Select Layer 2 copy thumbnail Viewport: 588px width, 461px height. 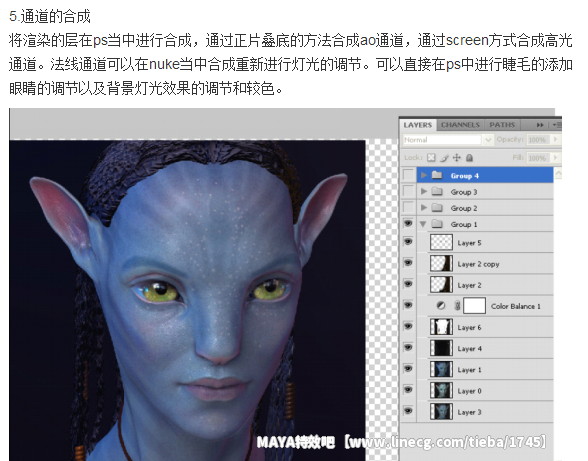(x=441, y=263)
